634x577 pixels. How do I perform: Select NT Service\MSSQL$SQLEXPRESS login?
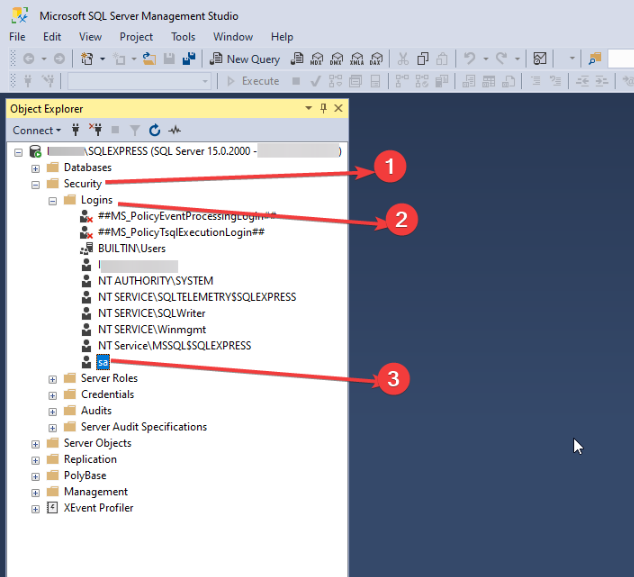pyautogui.click(x=175, y=345)
